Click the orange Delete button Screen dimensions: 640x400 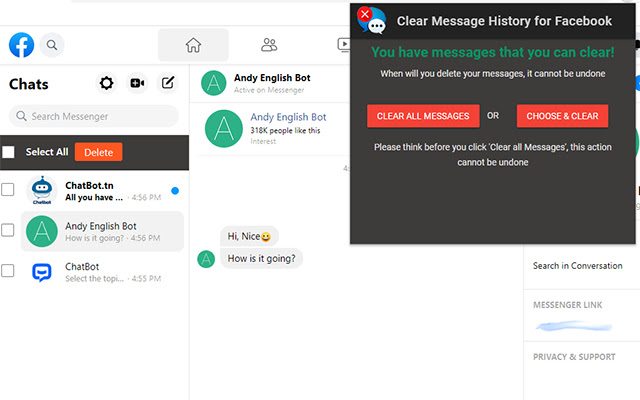[x=98, y=152]
